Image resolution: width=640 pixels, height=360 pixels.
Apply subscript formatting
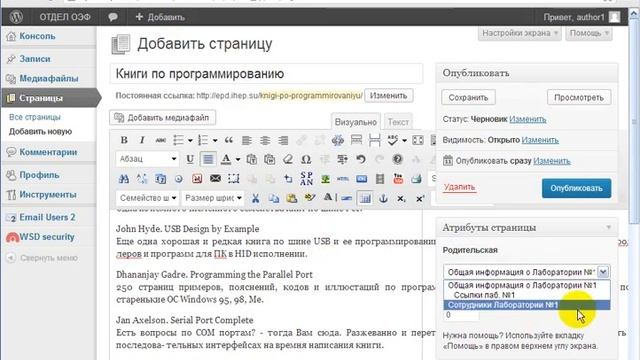[x=401, y=198]
